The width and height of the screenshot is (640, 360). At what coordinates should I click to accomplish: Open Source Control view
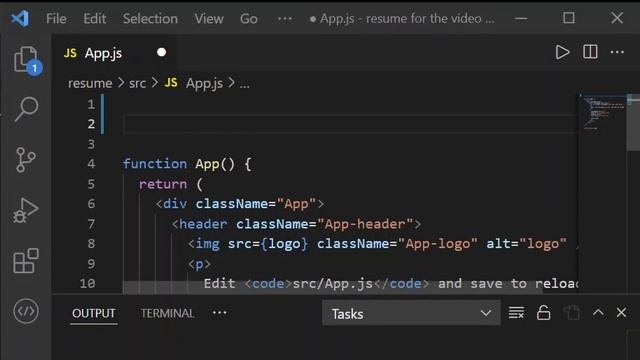[26, 160]
